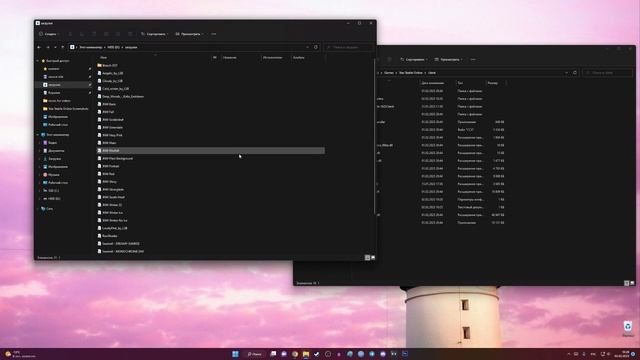Viewport: 640px width, 360px height.
Task: Open the three-dots more menu in front window
Action: pos(213,34)
